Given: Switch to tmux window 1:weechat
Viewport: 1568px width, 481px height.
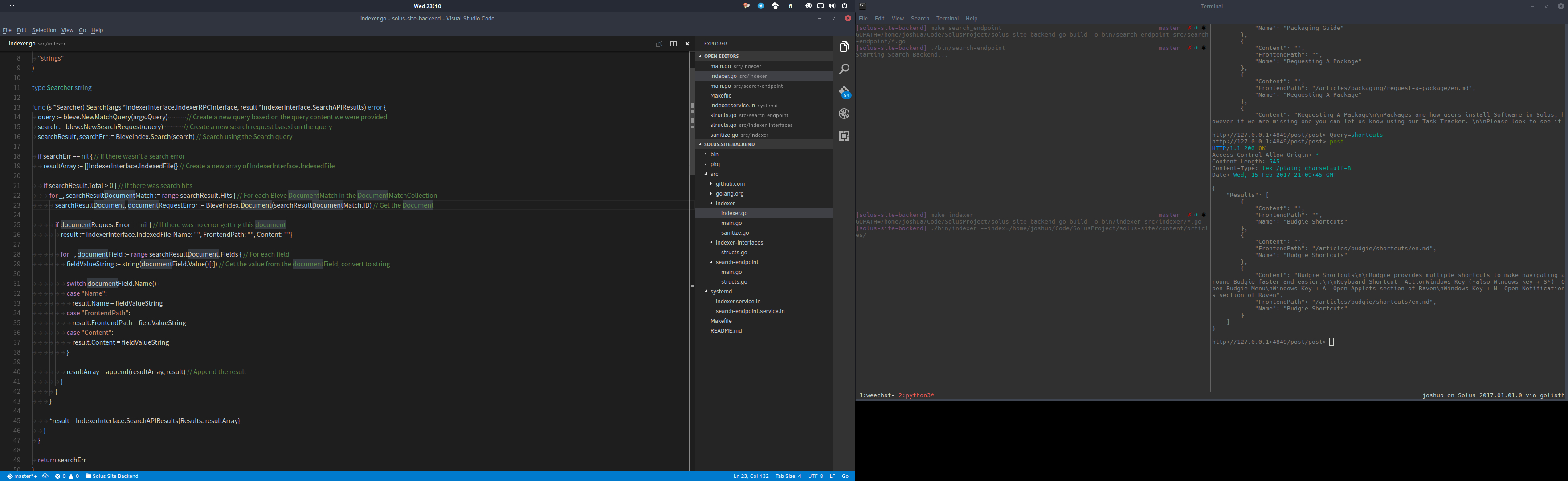Looking at the screenshot, I should tap(877, 396).
